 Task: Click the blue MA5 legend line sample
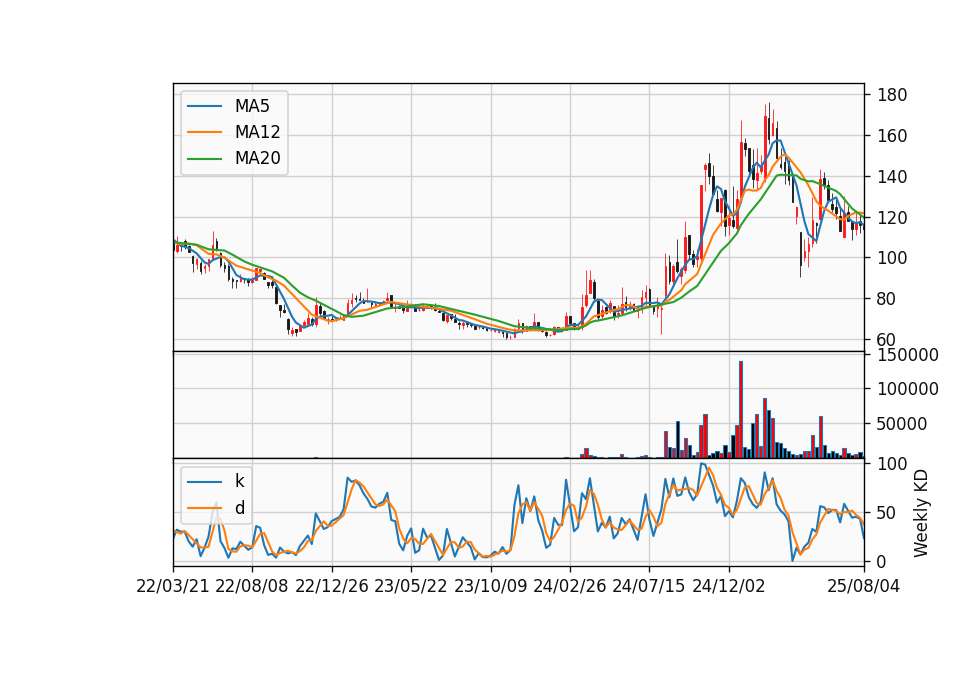[x=204, y=106]
